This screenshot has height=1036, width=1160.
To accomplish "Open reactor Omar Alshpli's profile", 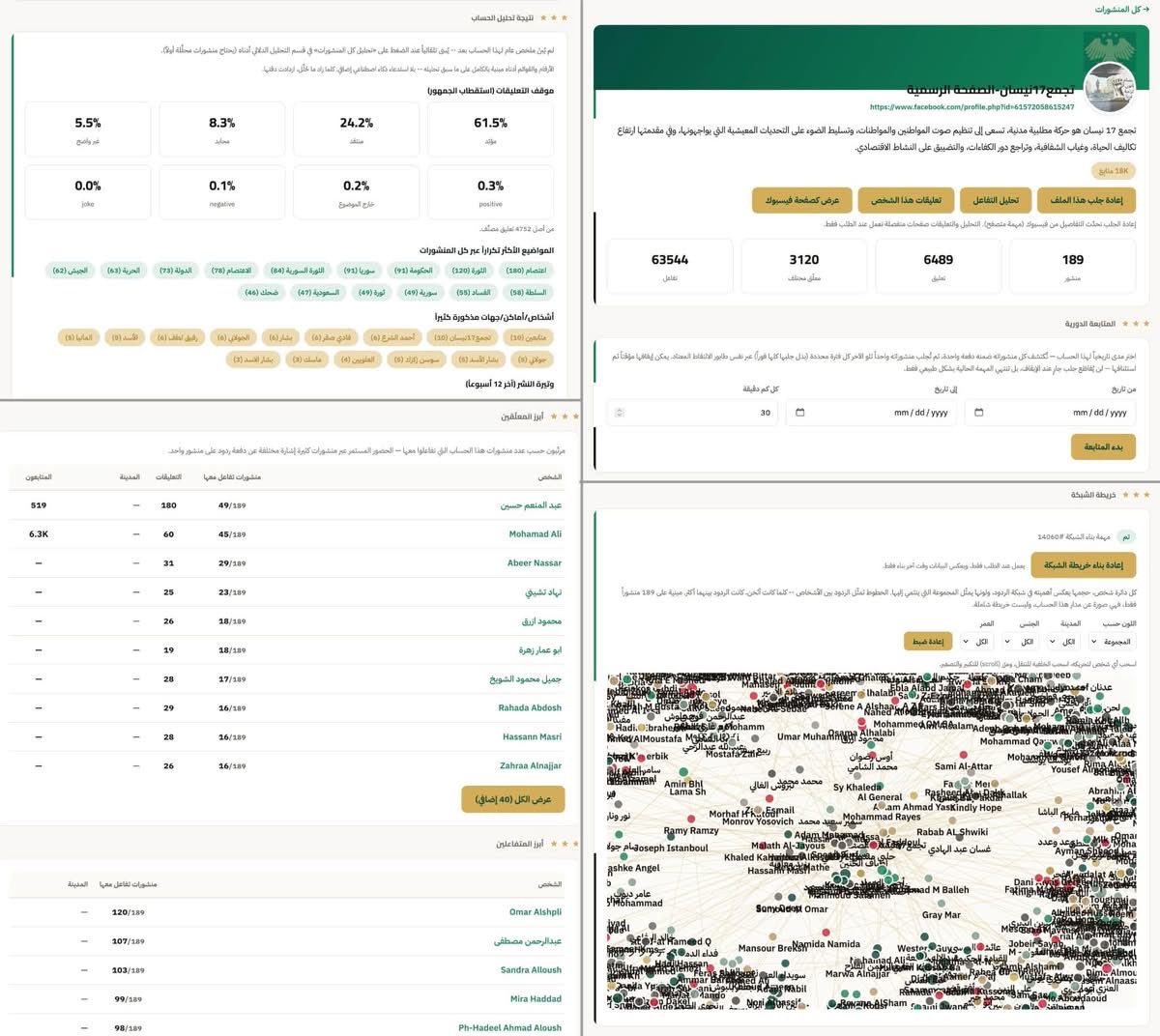I will coord(536,912).
